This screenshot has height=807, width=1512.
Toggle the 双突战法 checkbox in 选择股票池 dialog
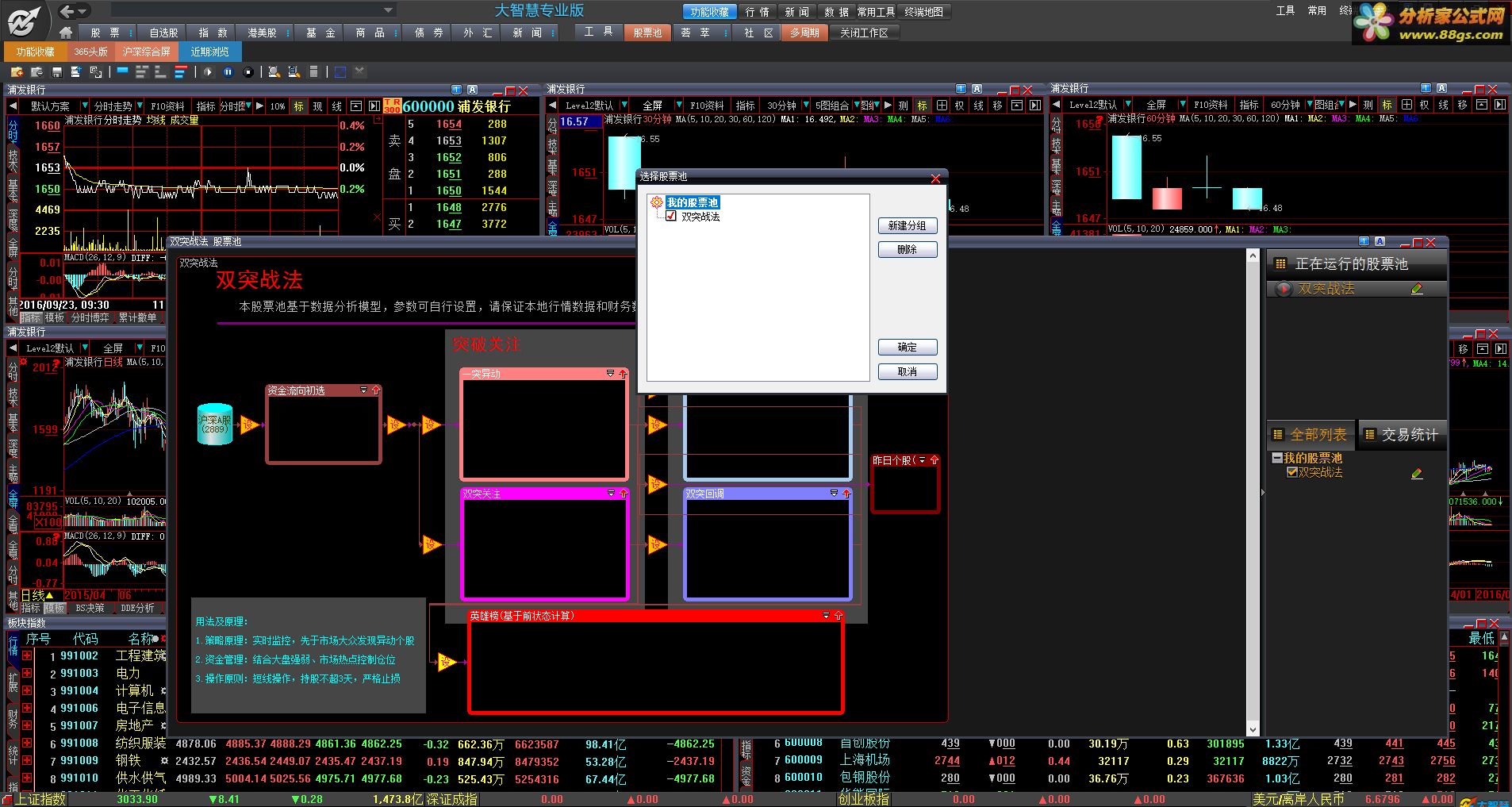click(671, 217)
